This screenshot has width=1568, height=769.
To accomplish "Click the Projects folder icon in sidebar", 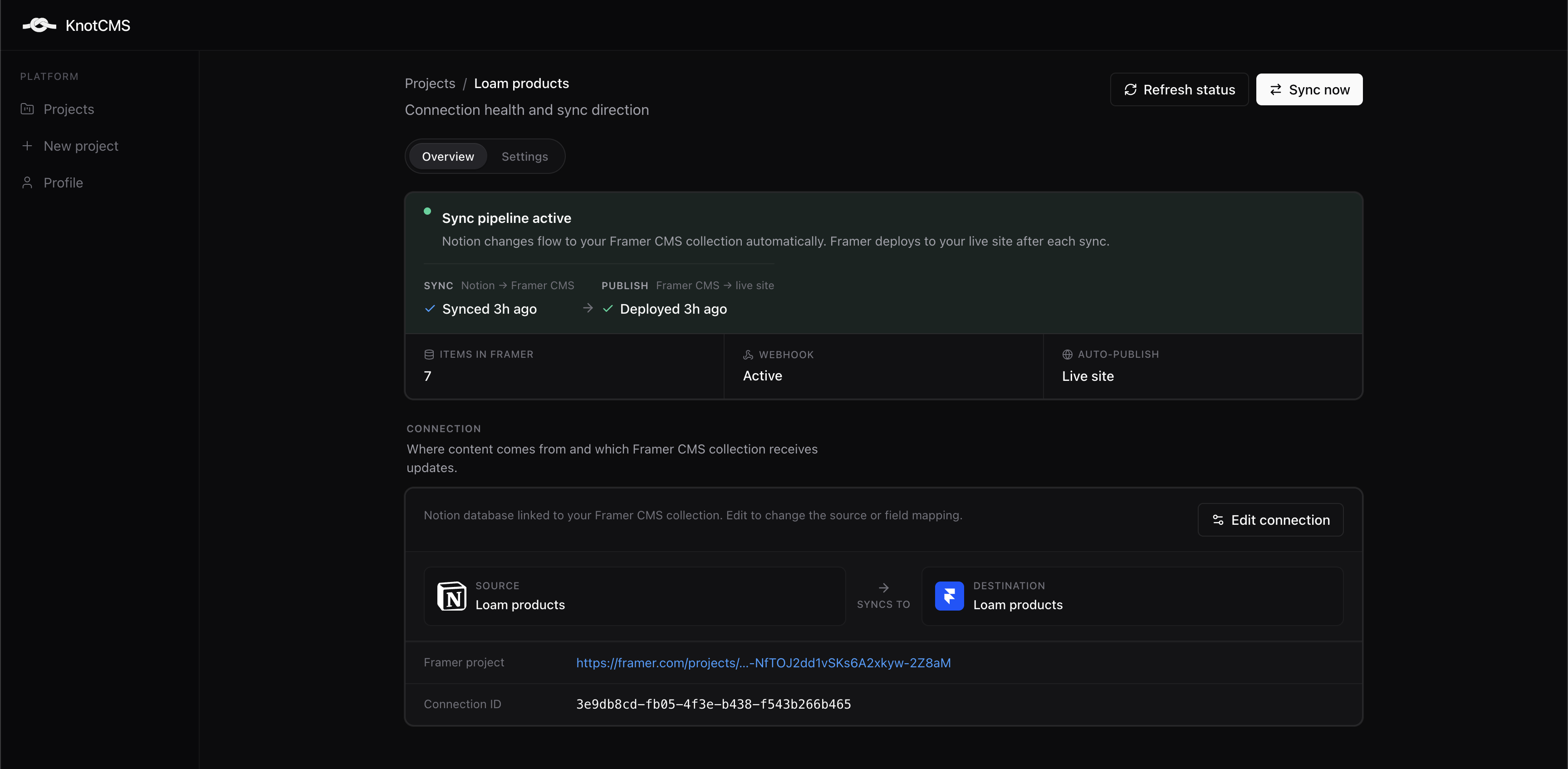I will [27, 109].
